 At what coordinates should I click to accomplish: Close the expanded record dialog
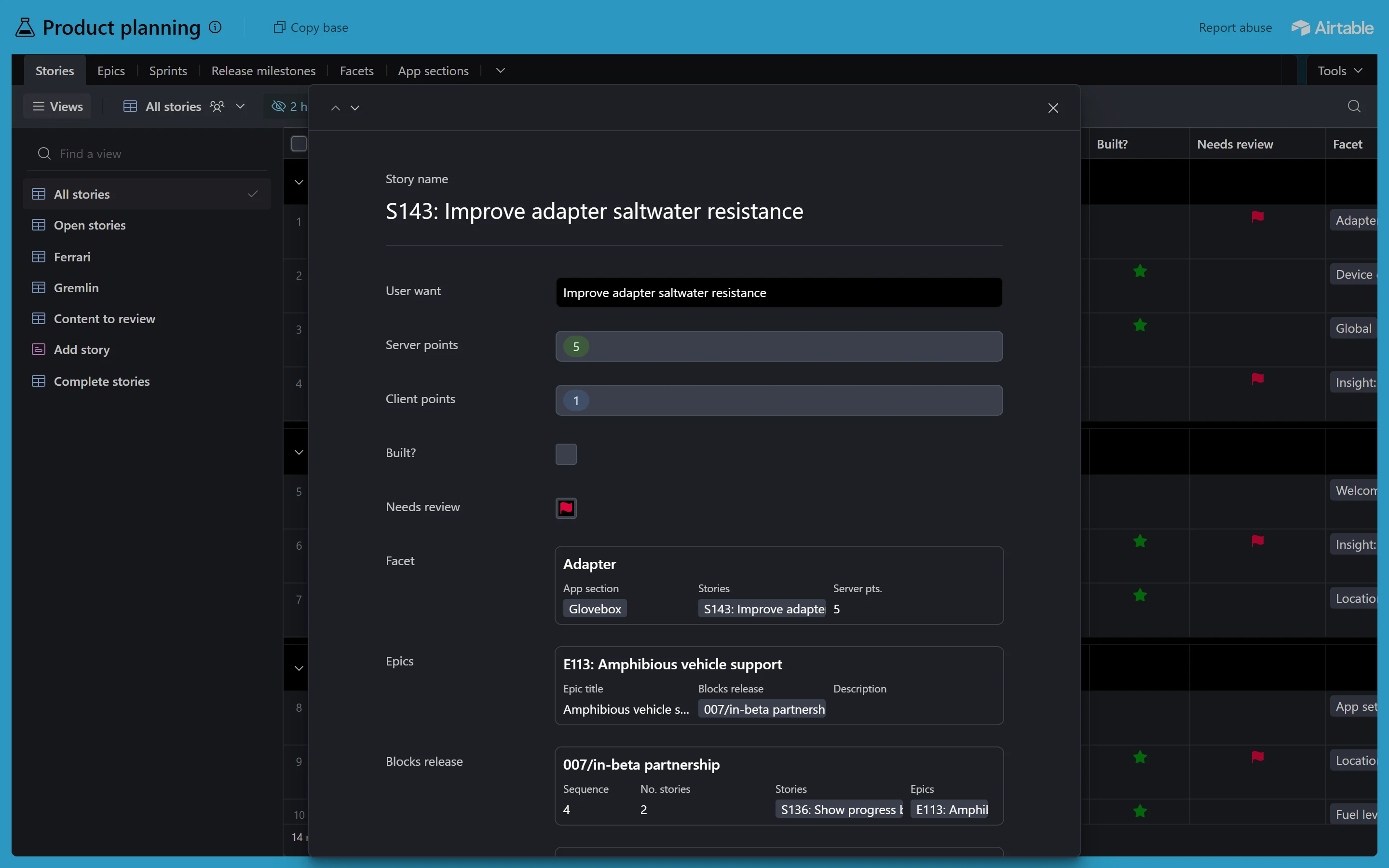[x=1053, y=108]
